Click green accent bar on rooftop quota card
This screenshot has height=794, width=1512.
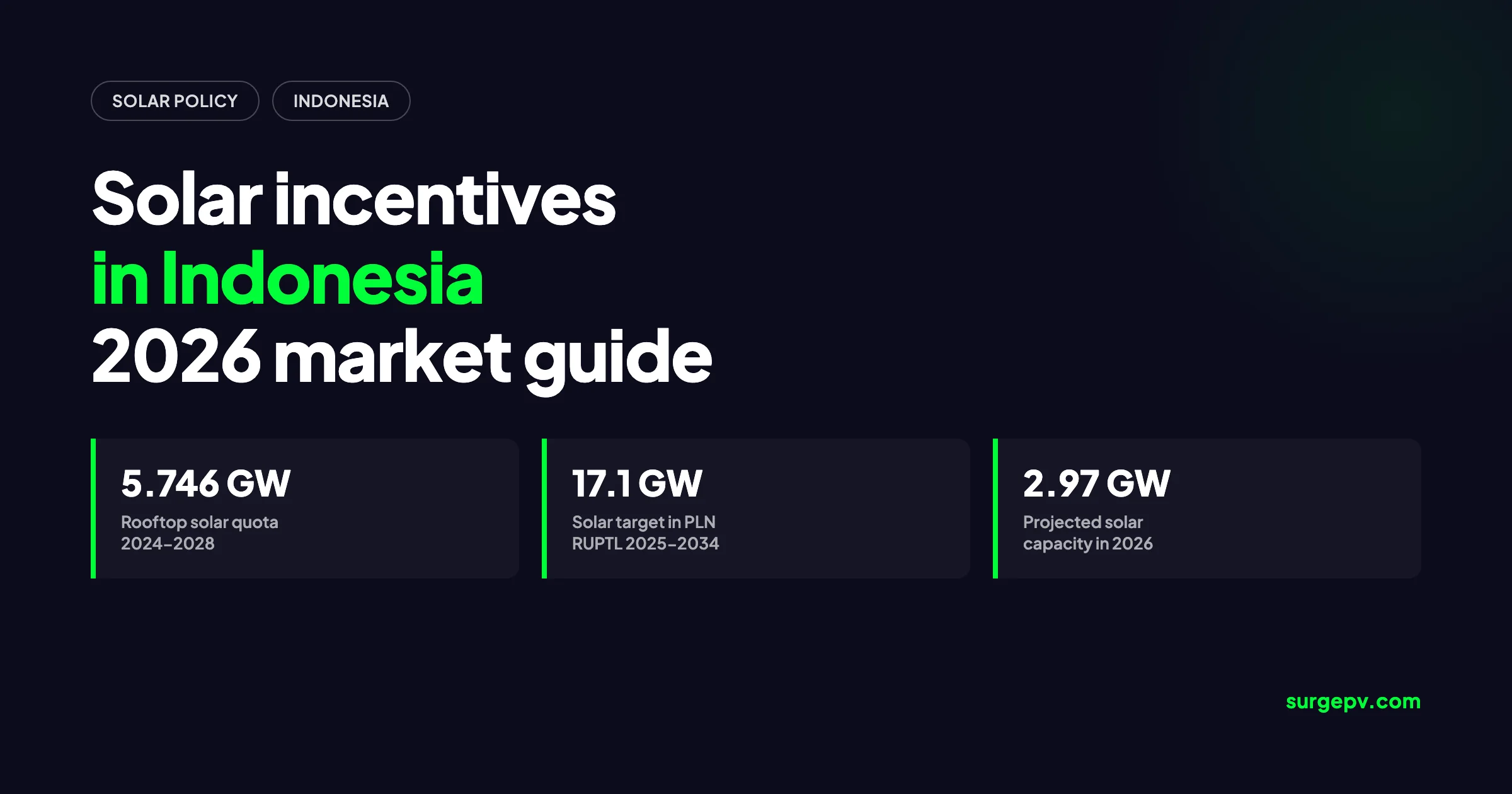[x=93, y=509]
